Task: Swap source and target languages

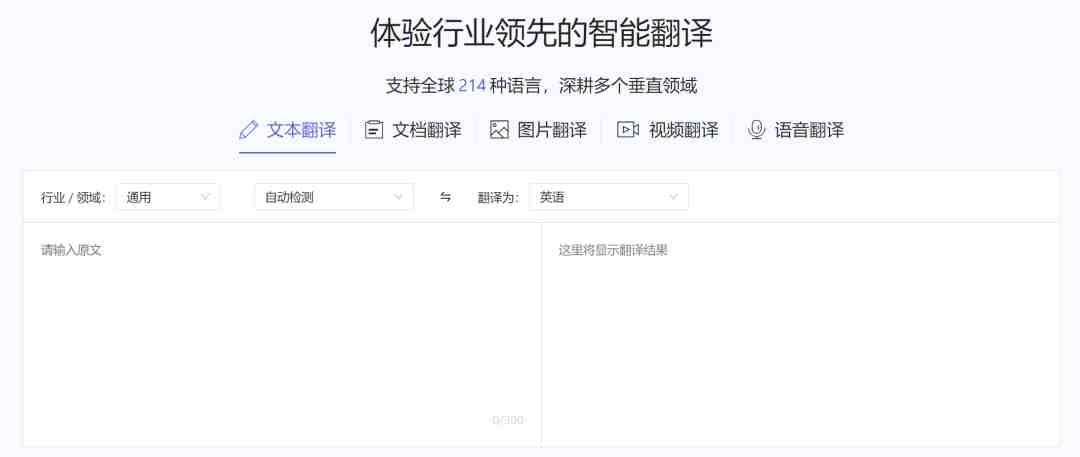Action: [x=446, y=197]
